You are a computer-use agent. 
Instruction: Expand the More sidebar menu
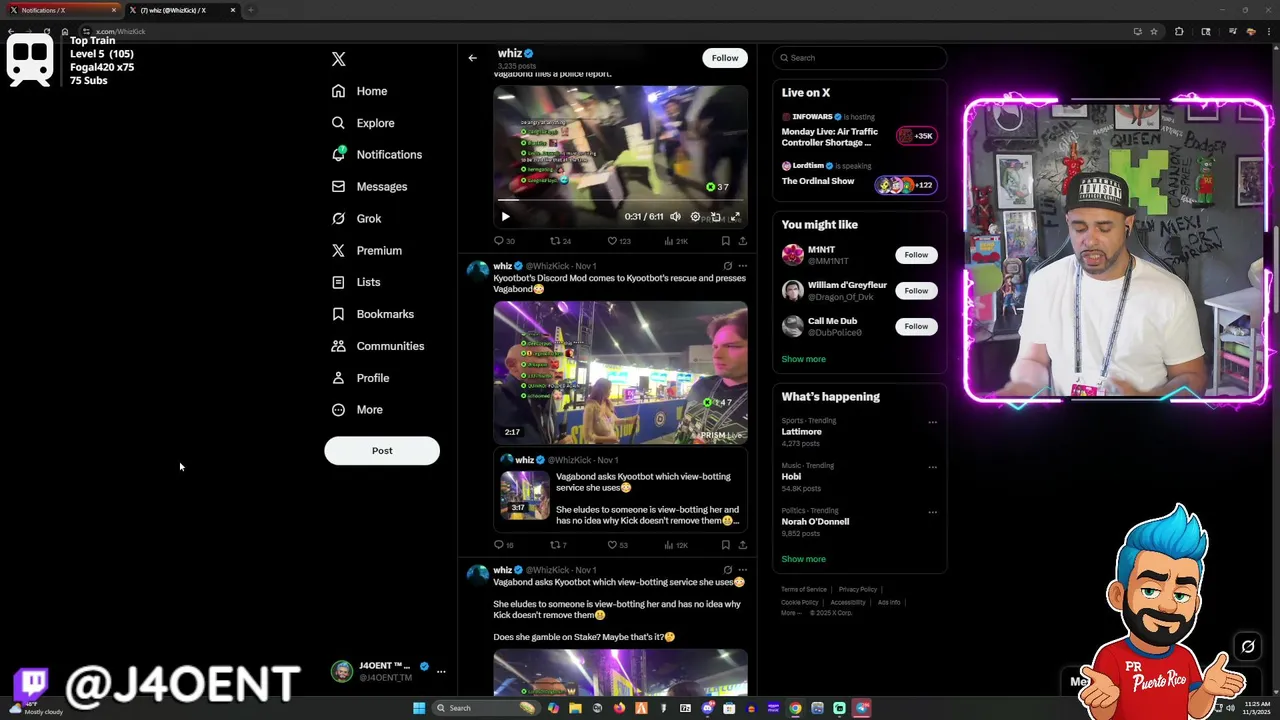358,410
